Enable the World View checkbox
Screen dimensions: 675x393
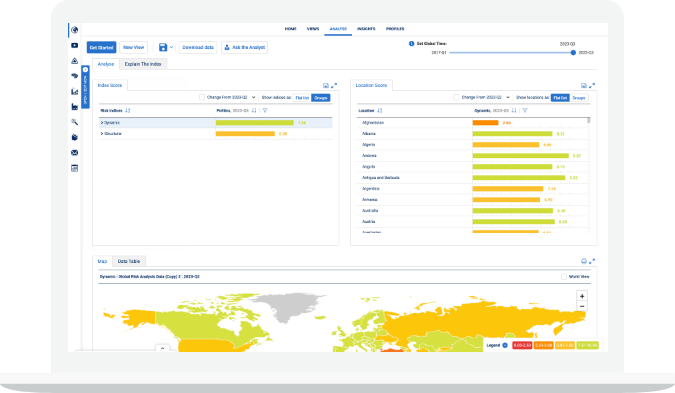pos(564,276)
